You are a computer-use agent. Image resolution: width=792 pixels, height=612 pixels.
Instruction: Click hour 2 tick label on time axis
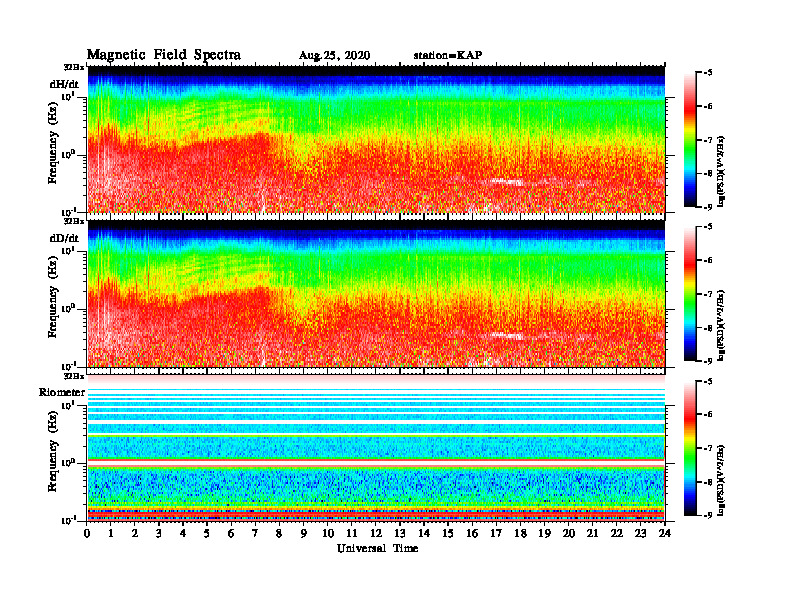[x=135, y=533]
